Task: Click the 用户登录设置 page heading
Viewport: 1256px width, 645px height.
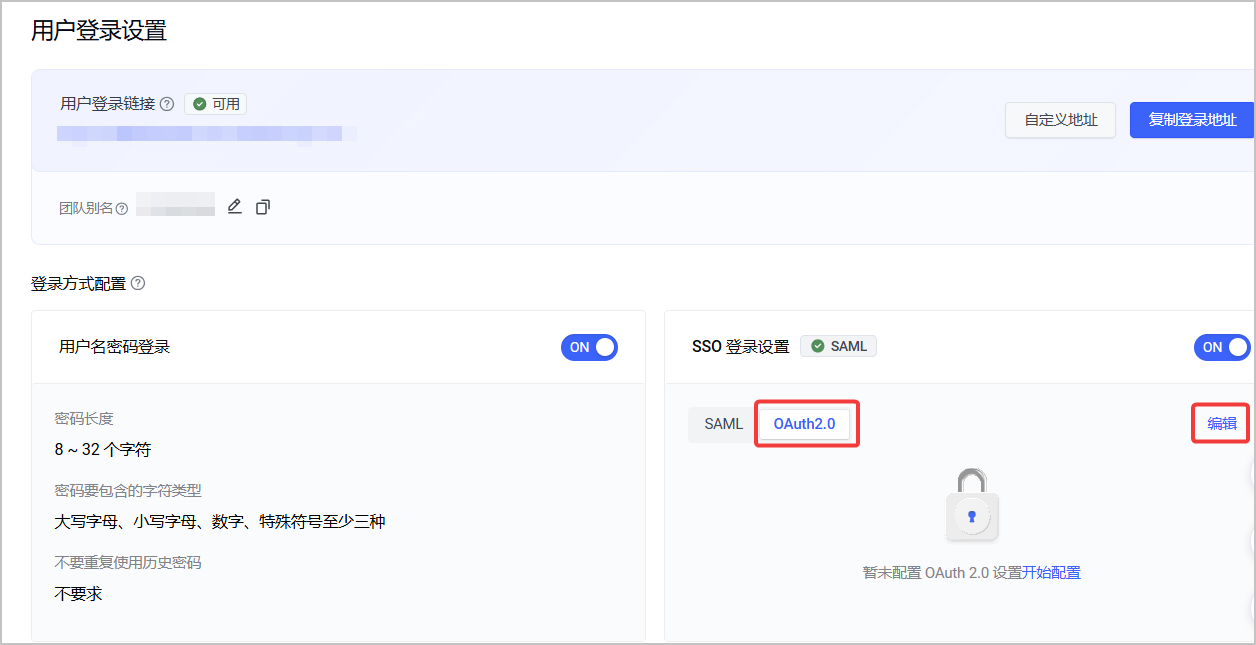Action: (x=99, y=30)
